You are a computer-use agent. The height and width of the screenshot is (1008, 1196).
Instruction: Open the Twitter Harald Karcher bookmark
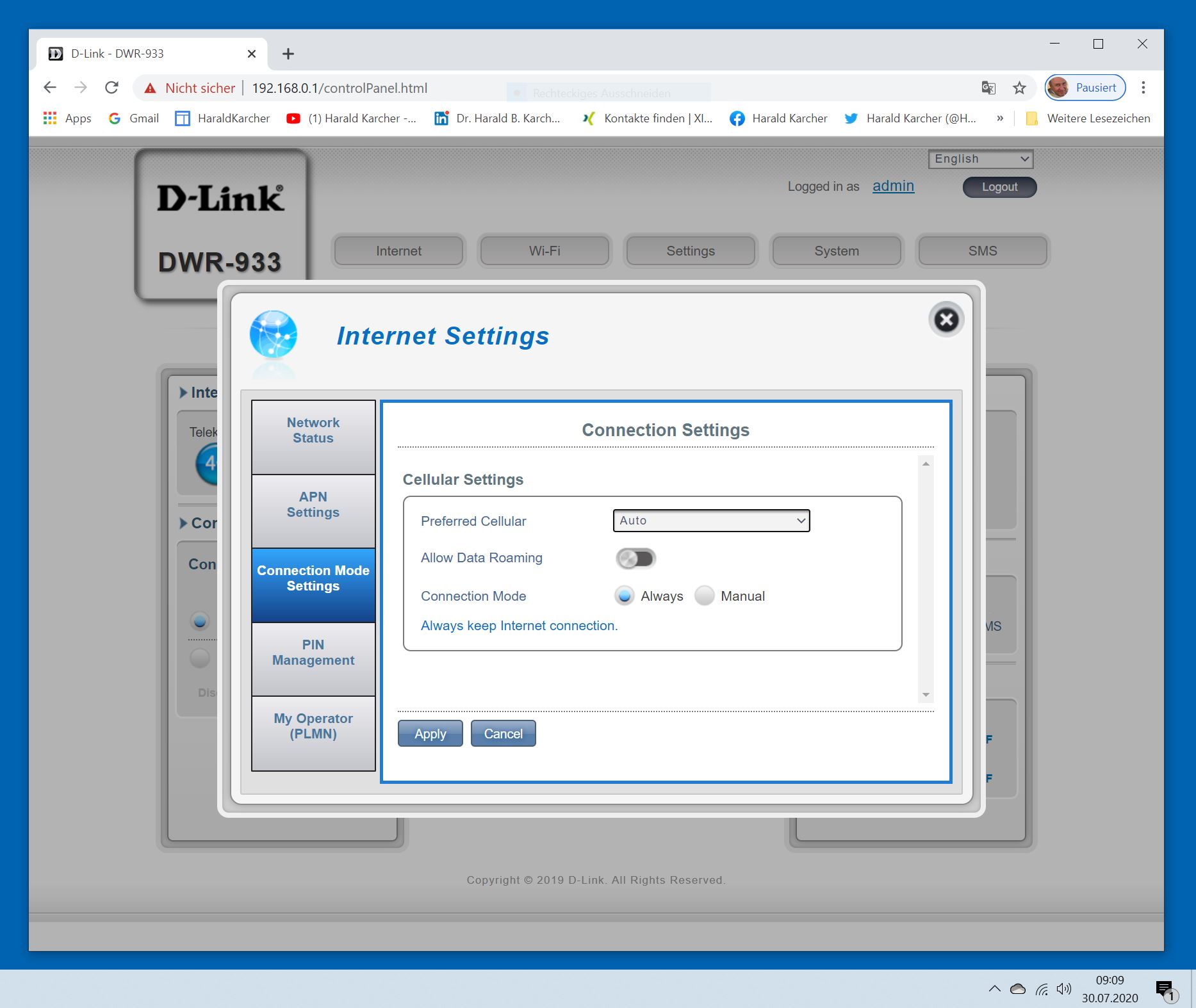click(x=910, y=118)
